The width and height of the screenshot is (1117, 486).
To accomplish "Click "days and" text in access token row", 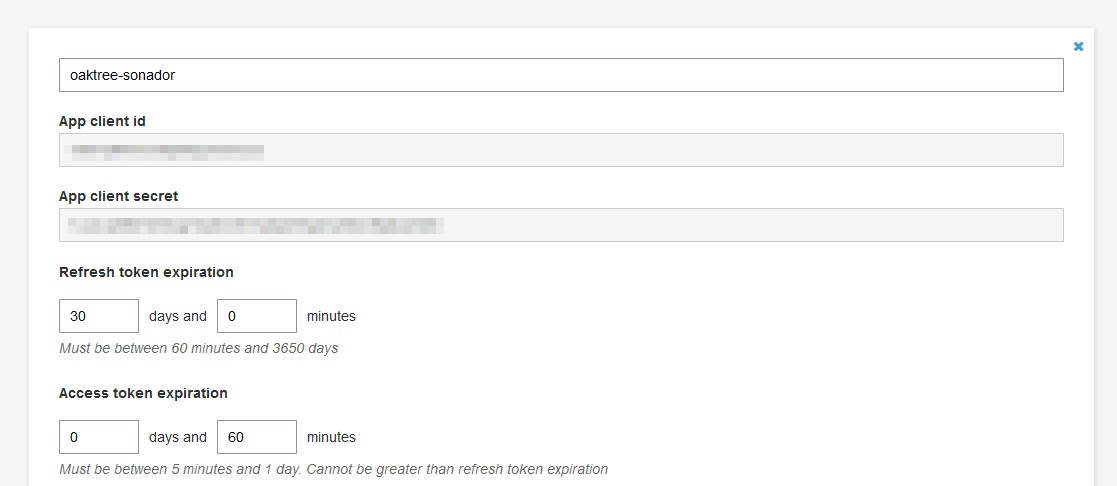I will [178, 437].
